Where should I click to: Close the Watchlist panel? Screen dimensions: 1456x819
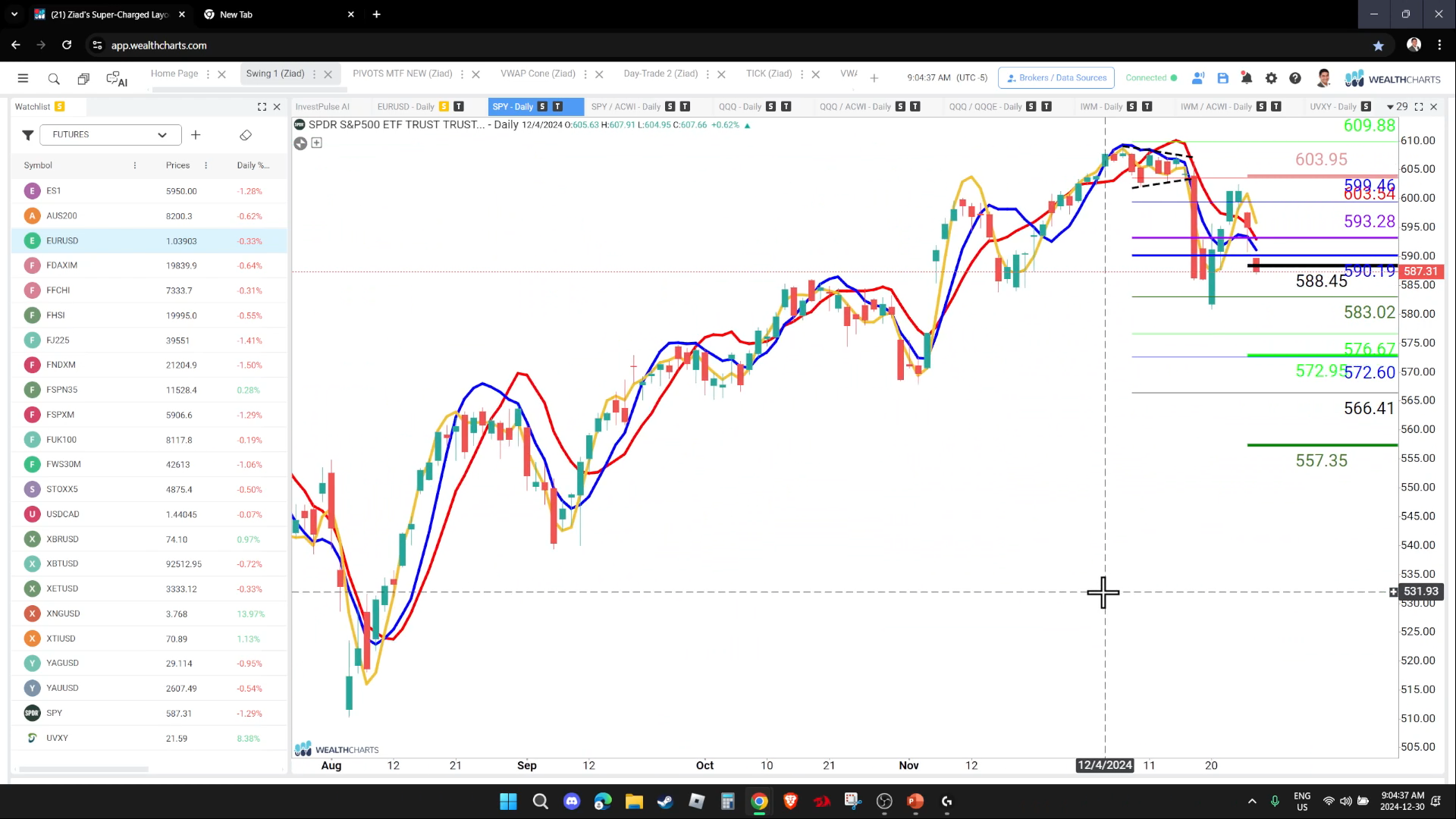pos(277,107)
